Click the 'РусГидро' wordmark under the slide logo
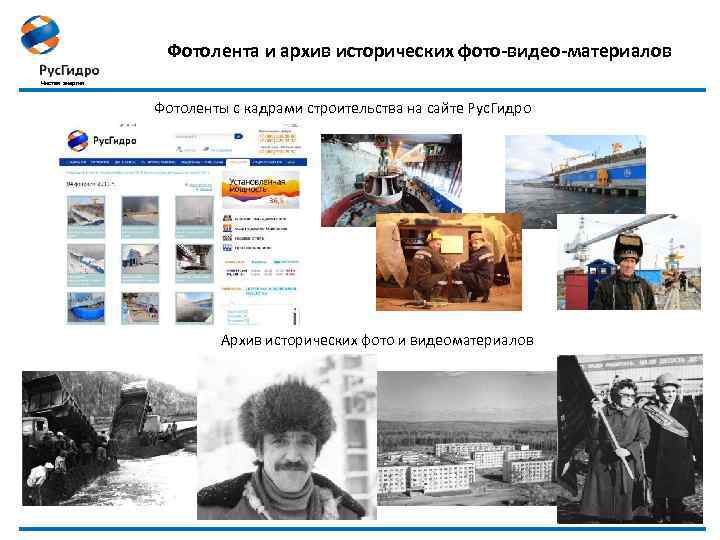This screenshot has height=540, width=720. click(x=69, y=70)
